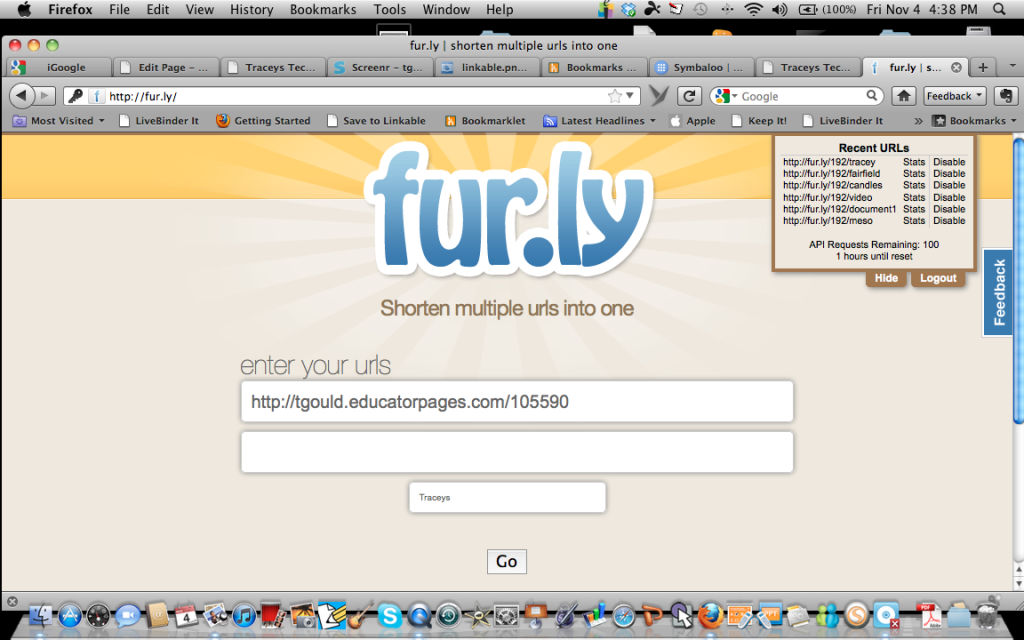Switch to the Symbaloo tab
The image size is (1024, 640).
tap(701, 67)
